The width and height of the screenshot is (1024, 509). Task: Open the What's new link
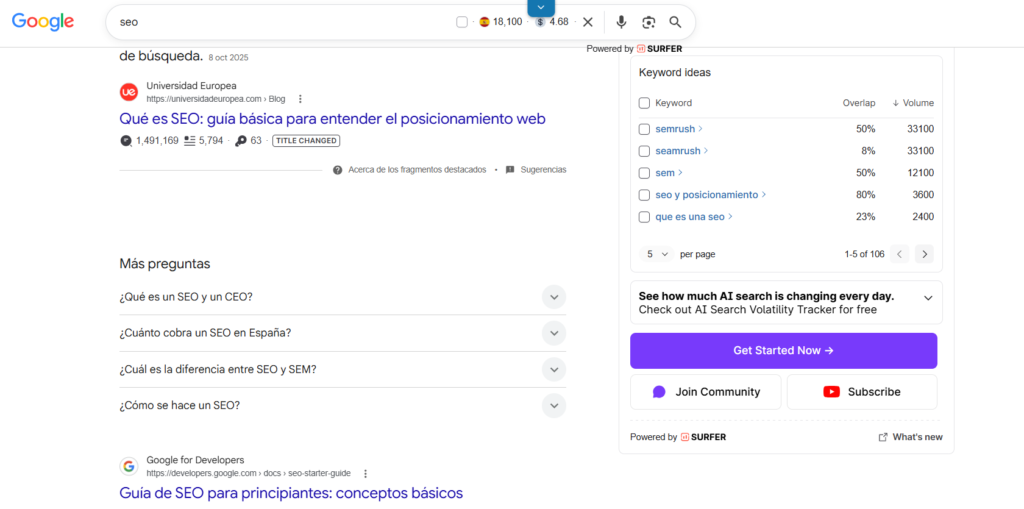pyautogui.click(x=910, y=437)
